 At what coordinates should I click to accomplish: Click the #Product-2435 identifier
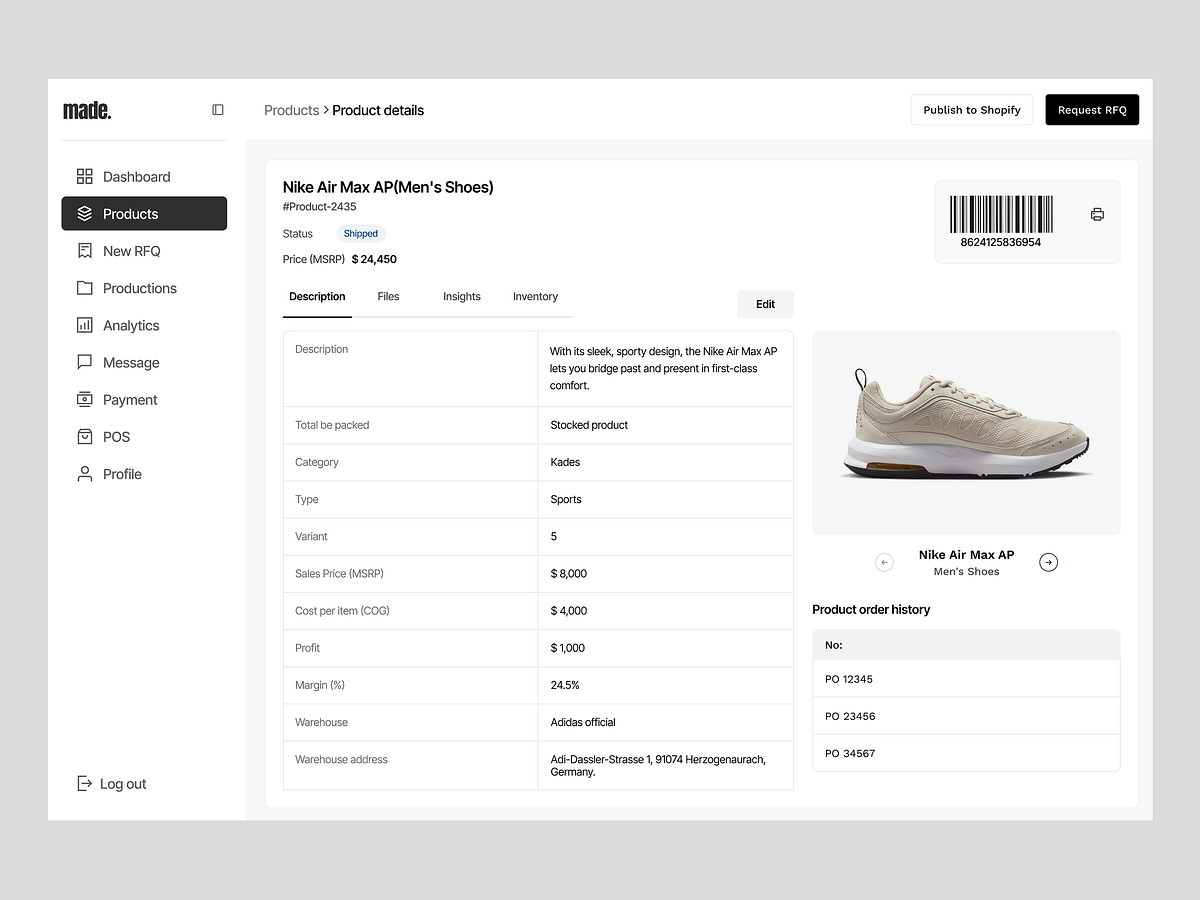click(x=320, y=207)
